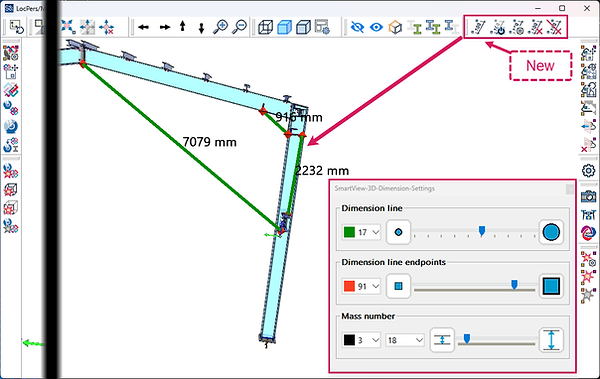Click the orange outlined cube icon
Image resolution: width=600 pixels, height=379 pixels.
(x=395, y=27)
